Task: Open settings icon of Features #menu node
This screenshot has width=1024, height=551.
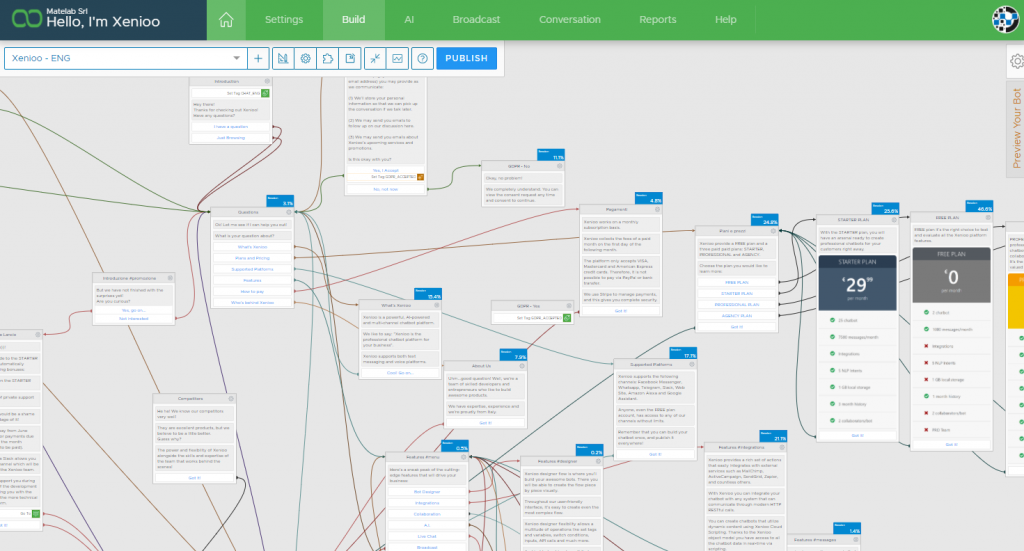Action: (x=463, y=457)
